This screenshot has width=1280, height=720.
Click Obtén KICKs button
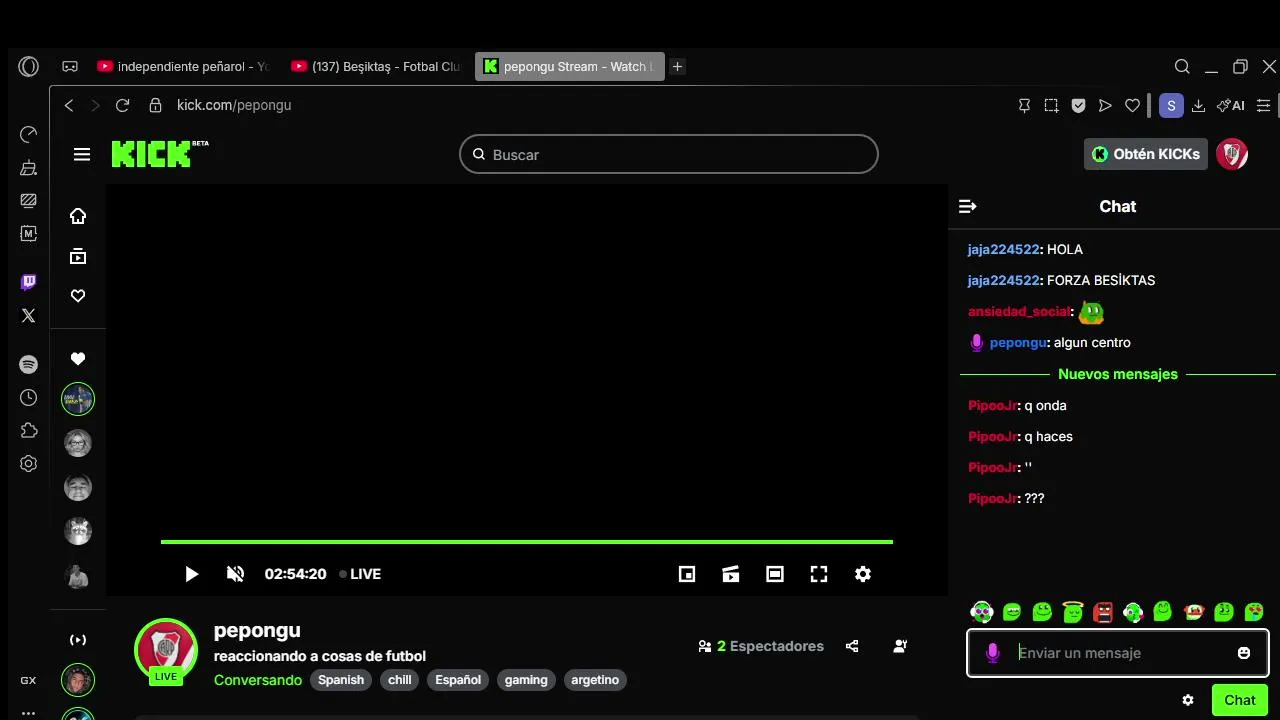click(1146, 154)
